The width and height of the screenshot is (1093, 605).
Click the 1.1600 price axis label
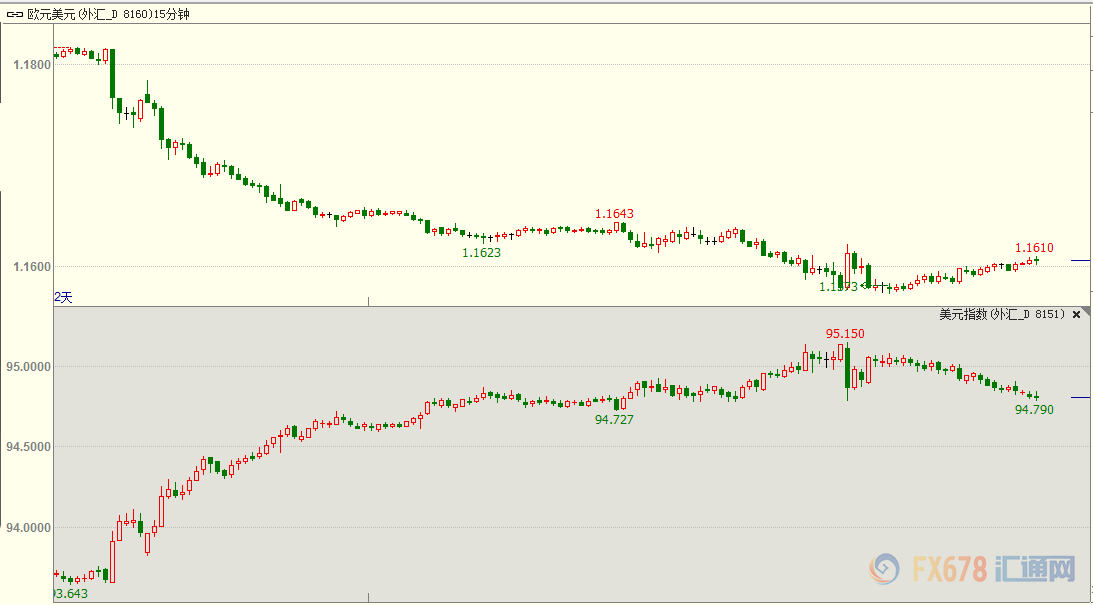[32, 267]
